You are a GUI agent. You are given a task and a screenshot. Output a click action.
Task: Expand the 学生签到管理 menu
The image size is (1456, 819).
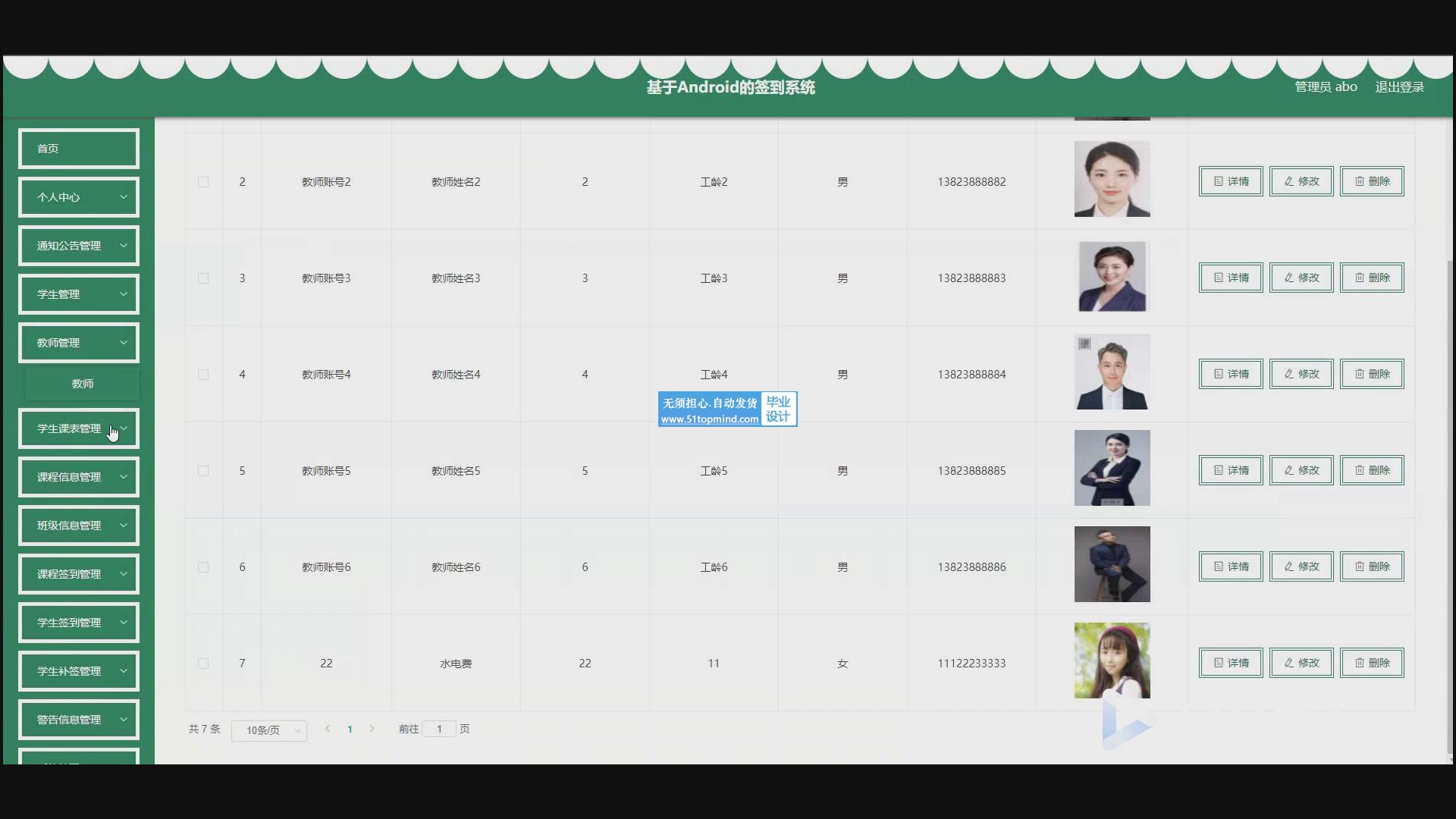click(79, 623)
